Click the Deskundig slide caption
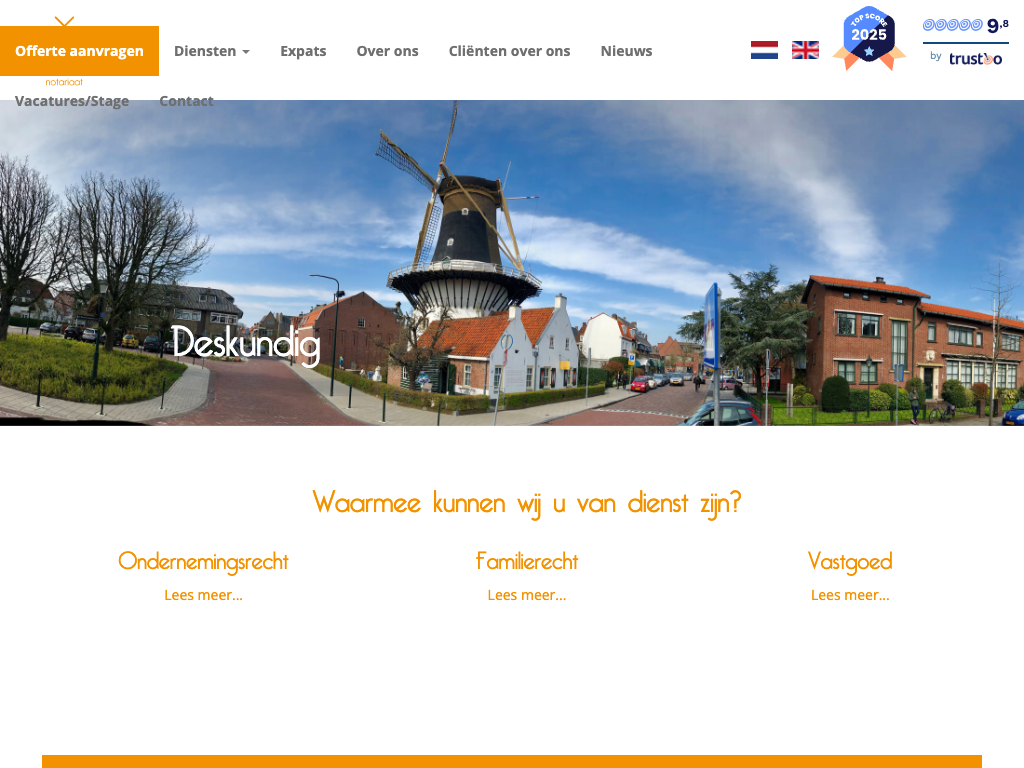 coord(246,344)
